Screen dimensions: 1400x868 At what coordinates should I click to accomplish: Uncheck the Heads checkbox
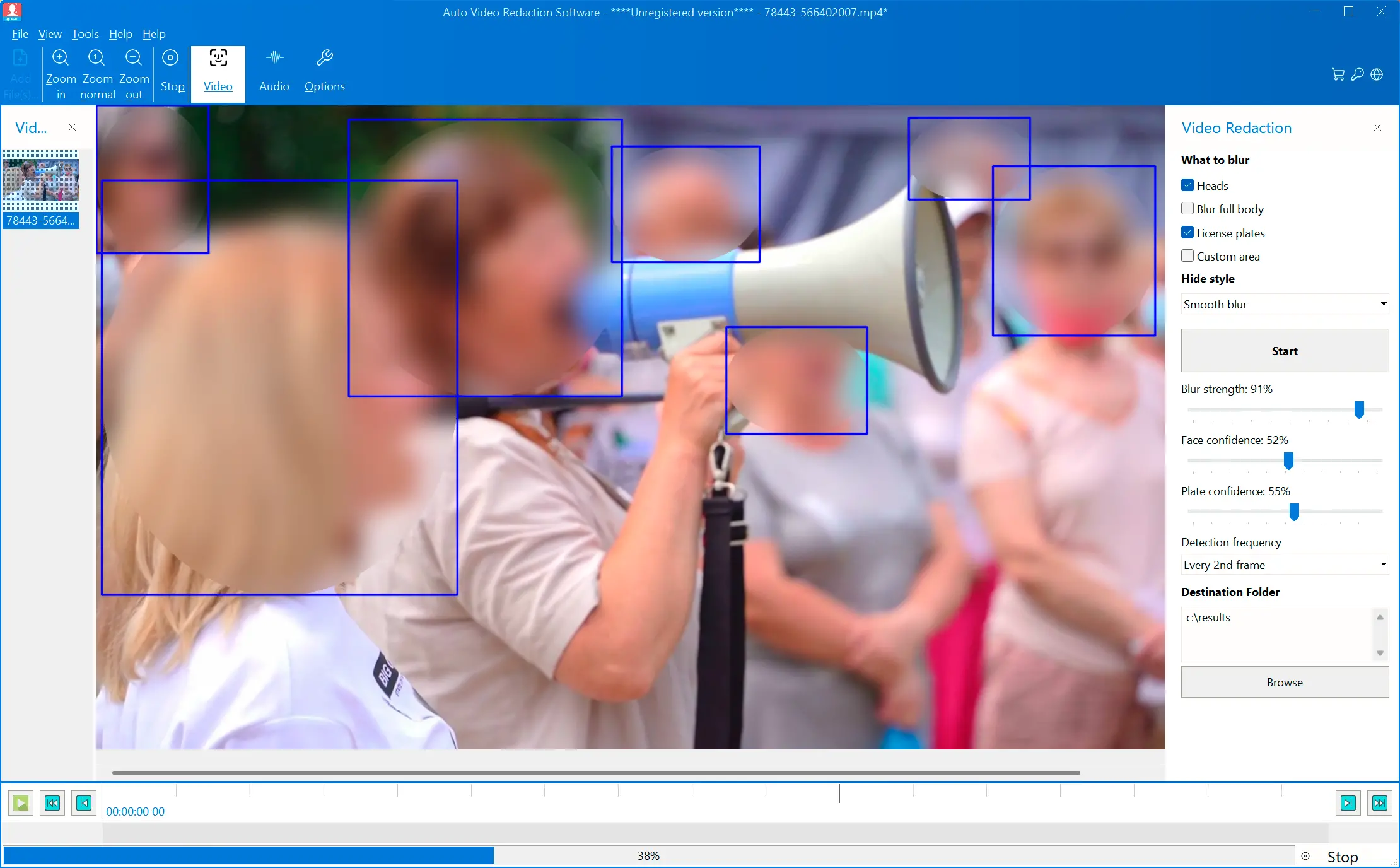[x=1187, y=185]
